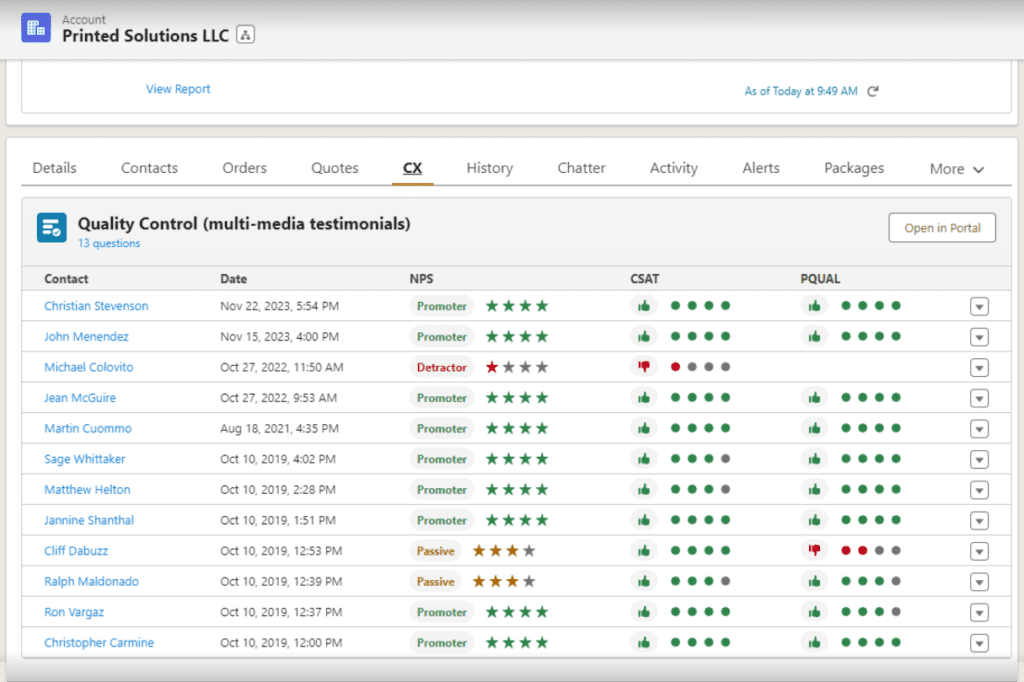Open Jean McGuire's contact record

80,398
